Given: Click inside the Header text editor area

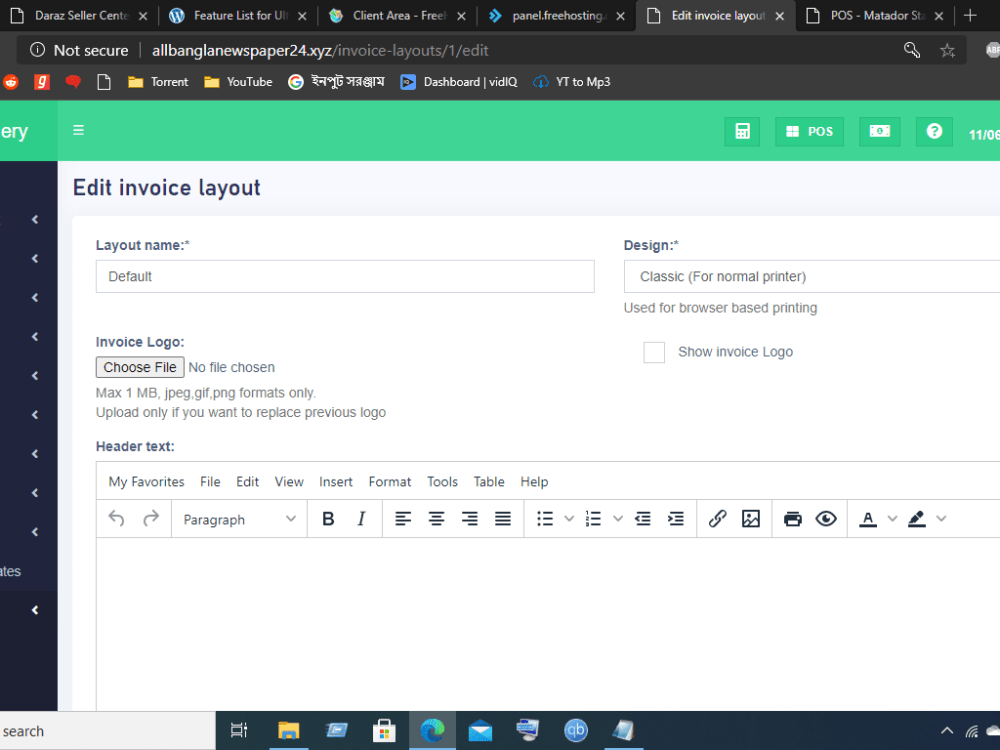Looking at the screenshot, I should point(548,624).
